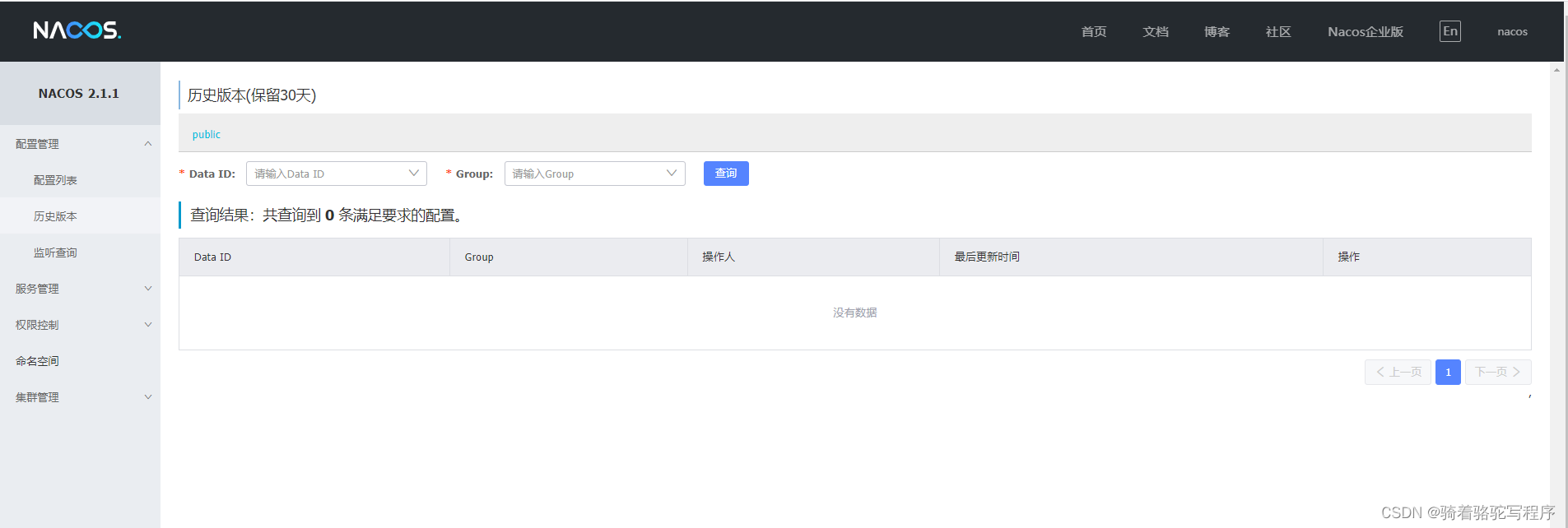Click the 下一页 pagination button
This screenshot has height=528, width=1568.
coord(1497,372)
